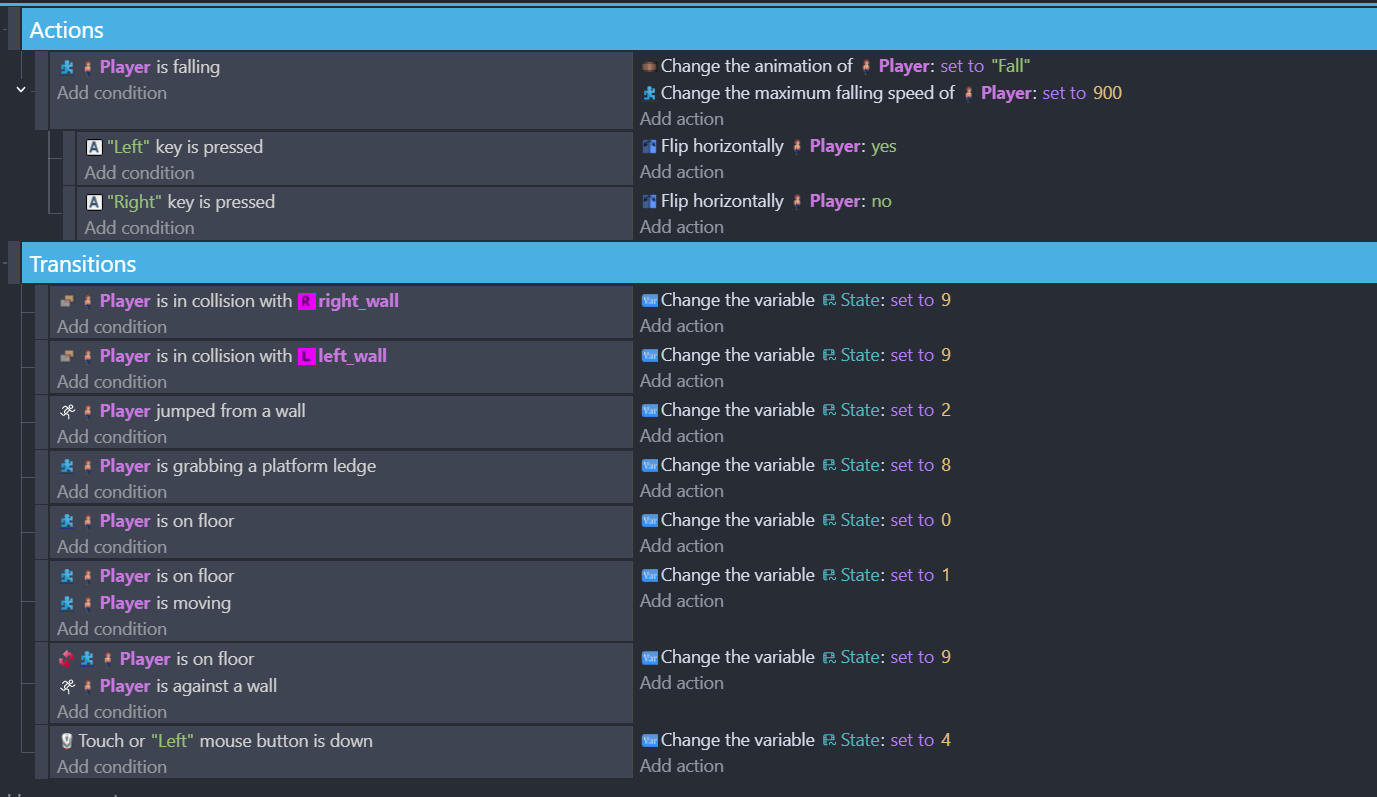Collapse the Player is falling event sub-events
Screen dimensions: 1377x797
click(x=20, y=90)
